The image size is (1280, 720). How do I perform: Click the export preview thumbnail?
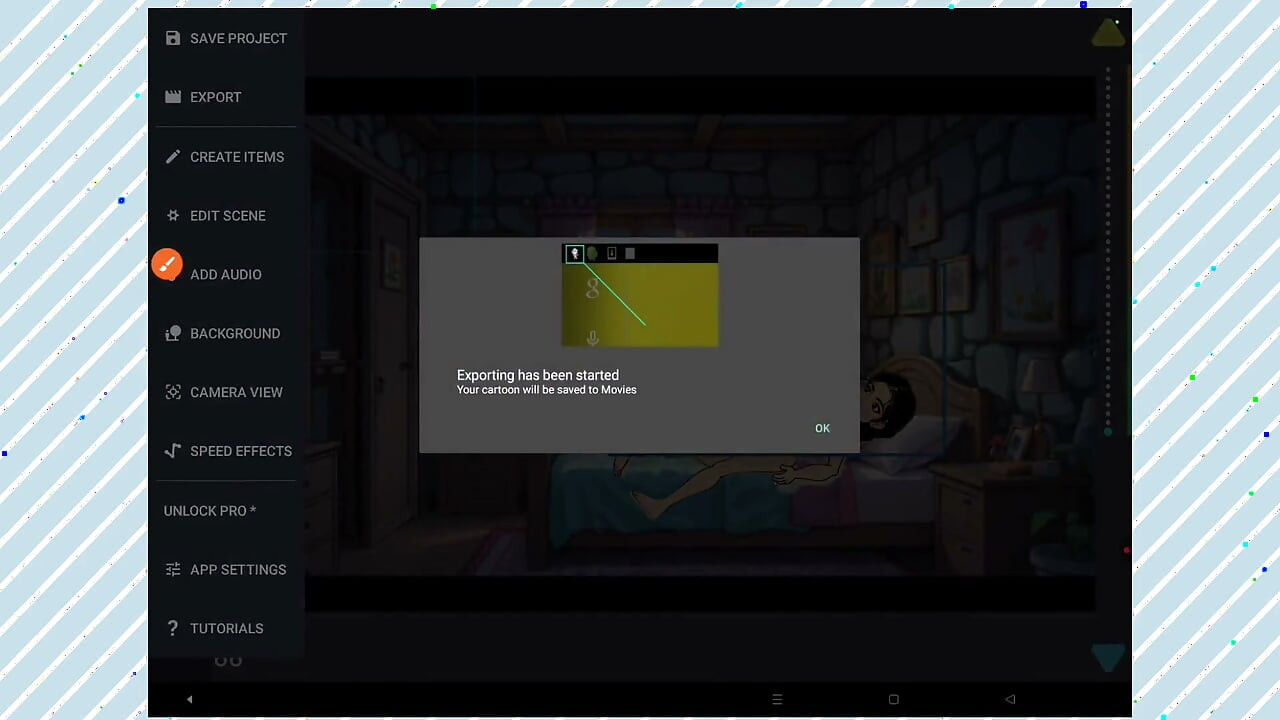pyautogui.click(x=640, y=295)
